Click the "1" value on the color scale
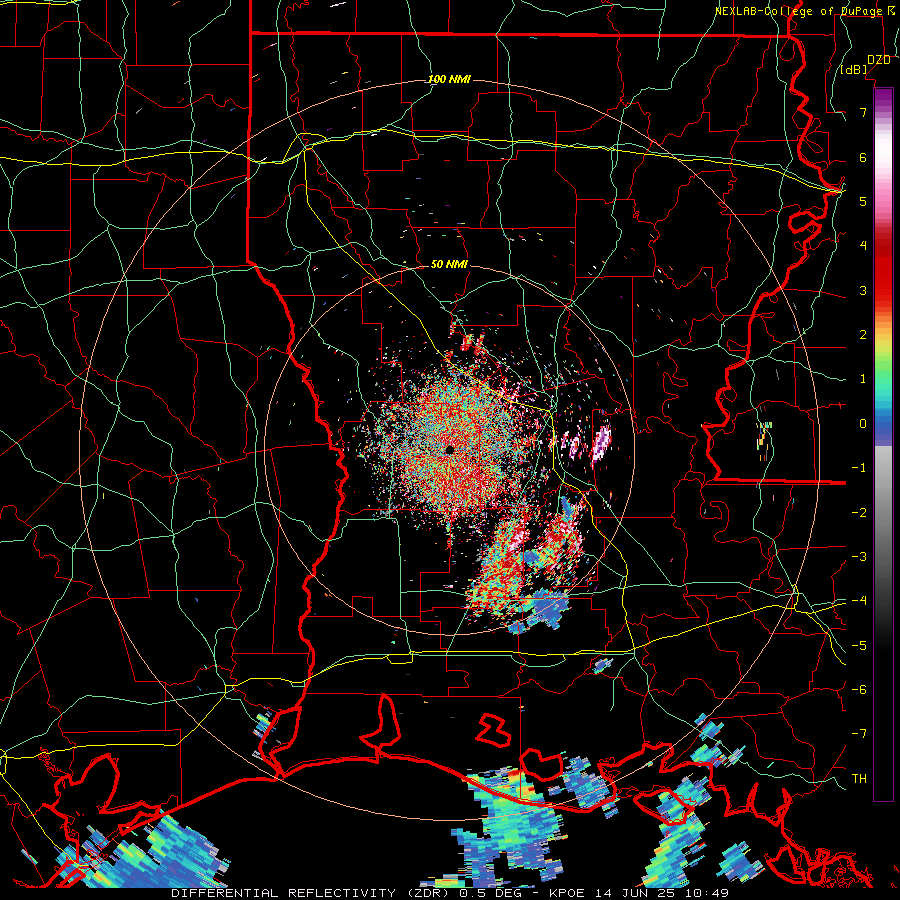This screenshot has height=900, width=900. [863, 379]
